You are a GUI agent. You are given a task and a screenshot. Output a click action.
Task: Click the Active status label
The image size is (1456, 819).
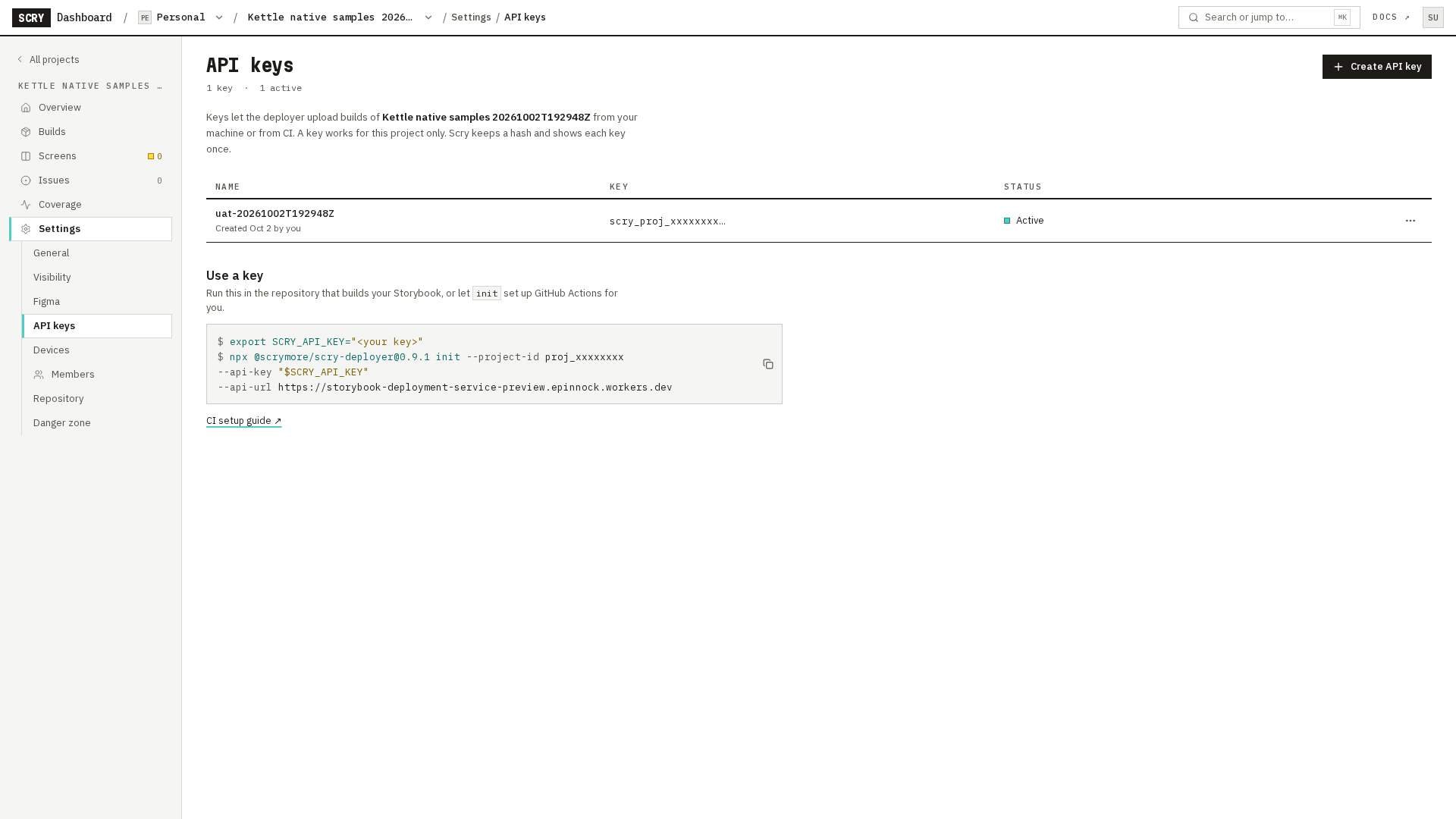point(1030,221)
